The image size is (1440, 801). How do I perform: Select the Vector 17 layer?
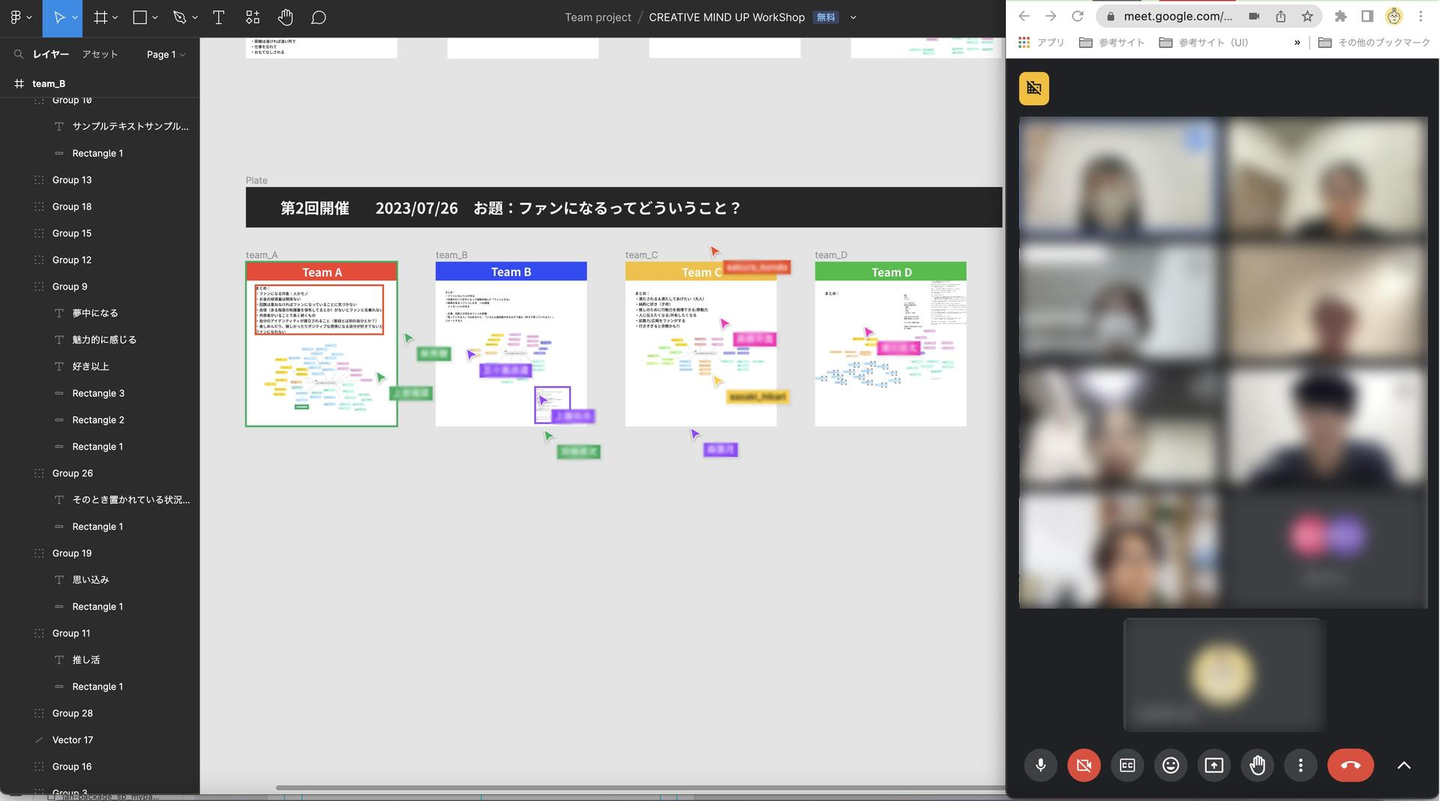(x=100, y=740)
